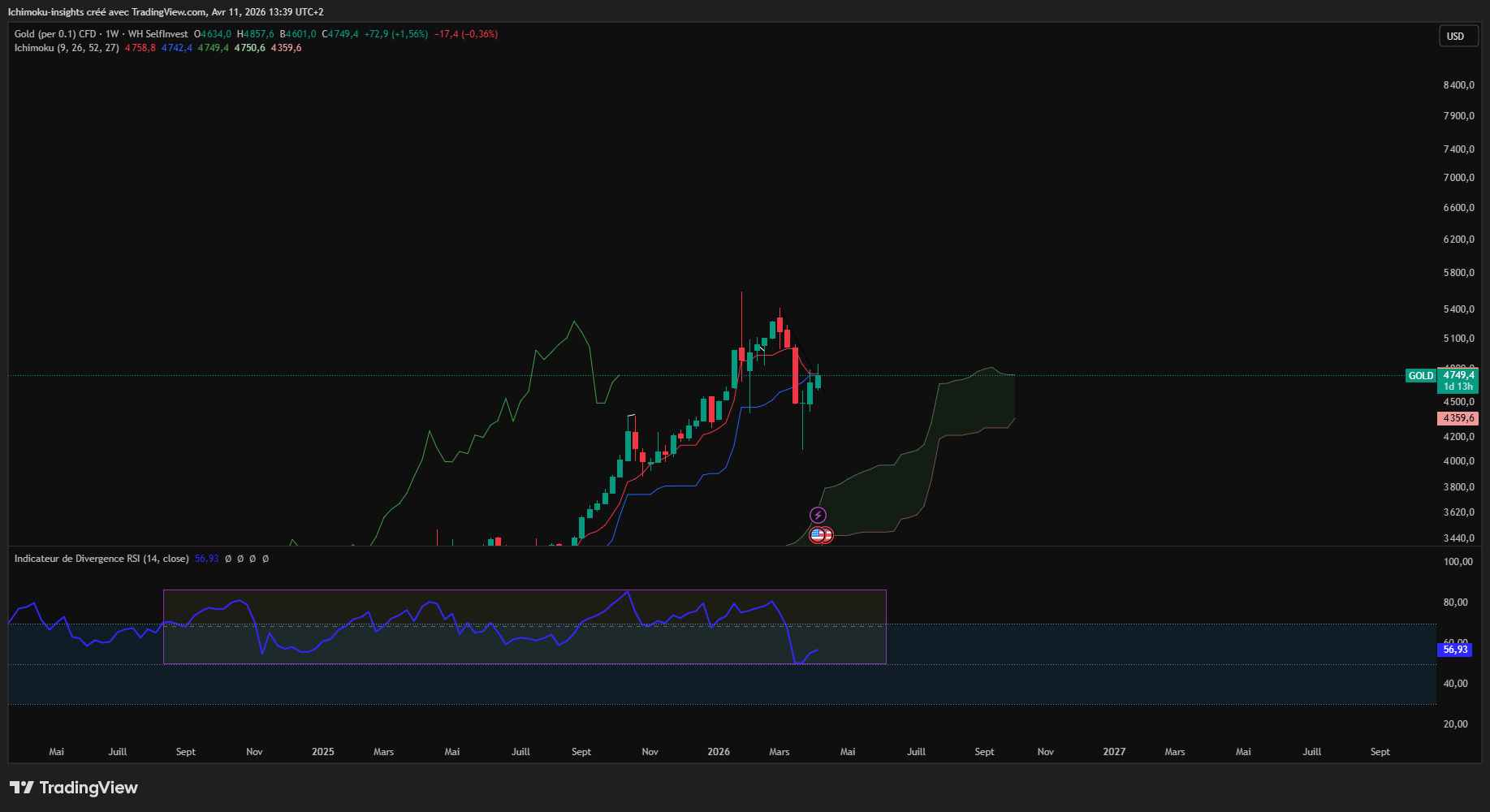Open the USD currency selector

coord(1455,37)
